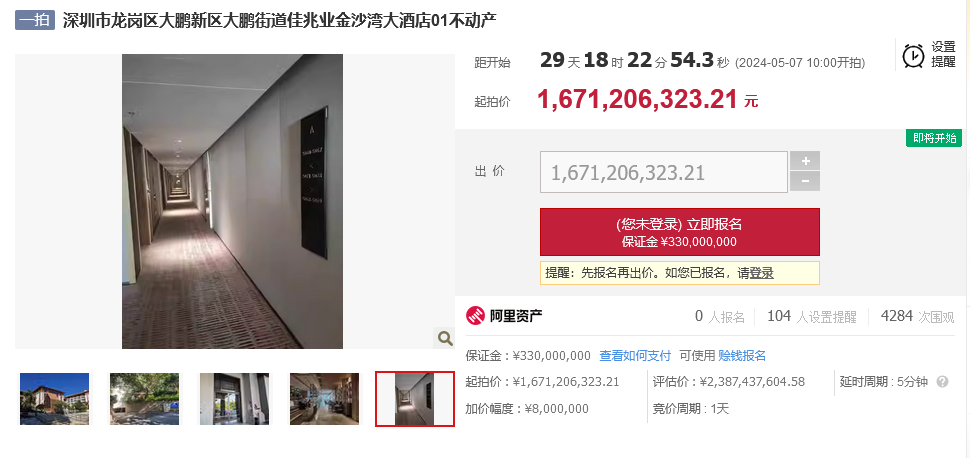Screen dimensions: 970x458
Task: Click the 设置提醒 reminder text
Action: (943, 54)
